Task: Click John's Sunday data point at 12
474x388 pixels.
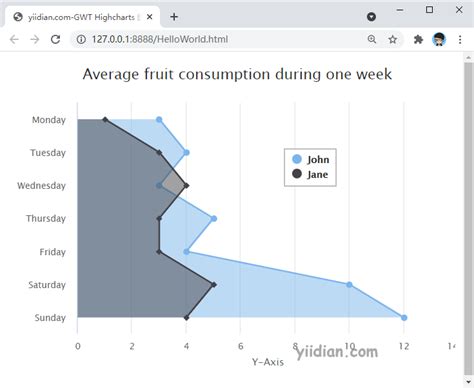Action: click(404, 318)
